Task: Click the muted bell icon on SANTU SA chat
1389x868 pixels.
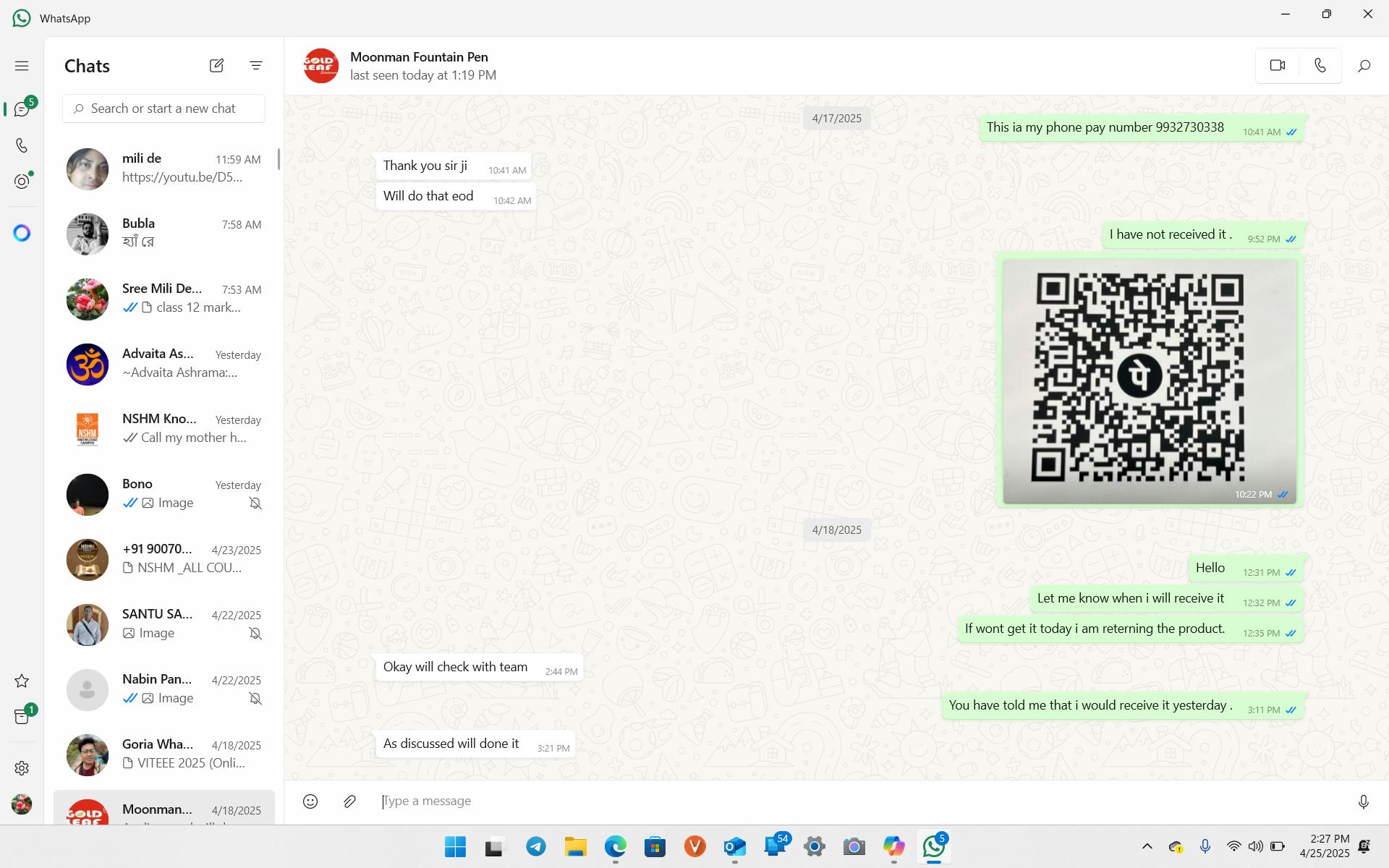Action: 255,633
